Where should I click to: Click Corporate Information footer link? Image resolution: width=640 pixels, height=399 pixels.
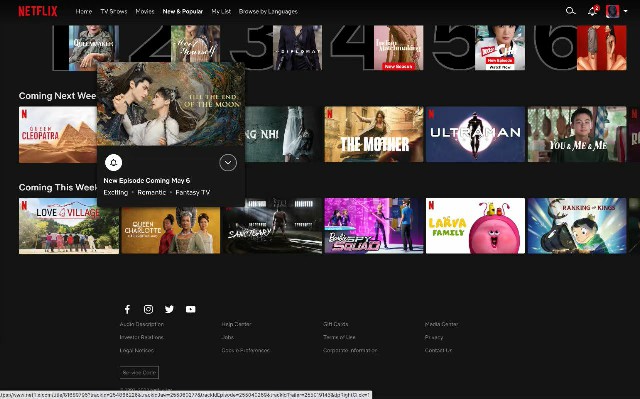(x=350, y=350)
